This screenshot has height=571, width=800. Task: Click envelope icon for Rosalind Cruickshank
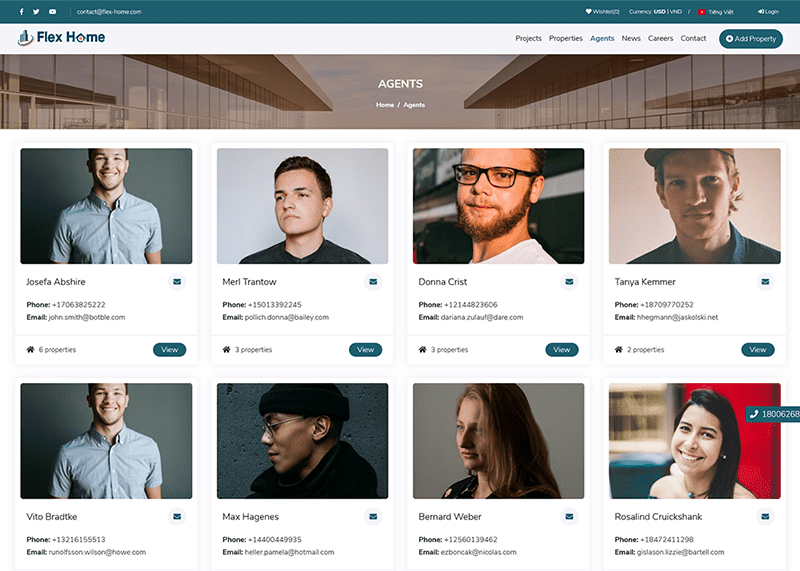tap(765, 517)
